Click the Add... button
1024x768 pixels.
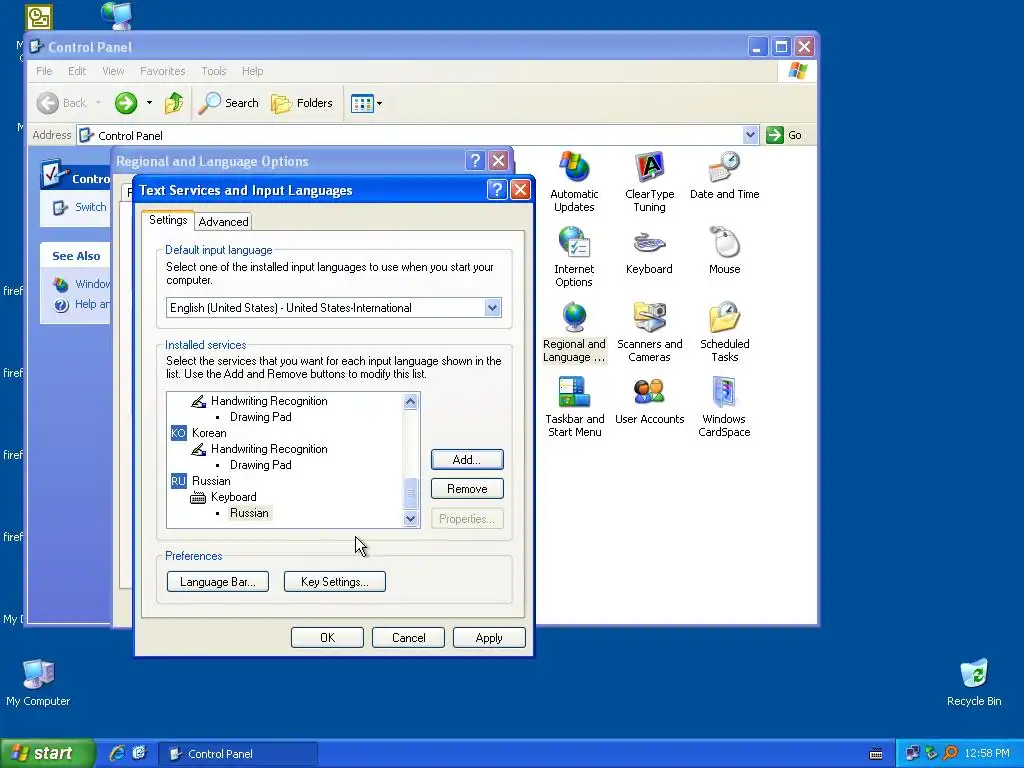tap(467, 460)
